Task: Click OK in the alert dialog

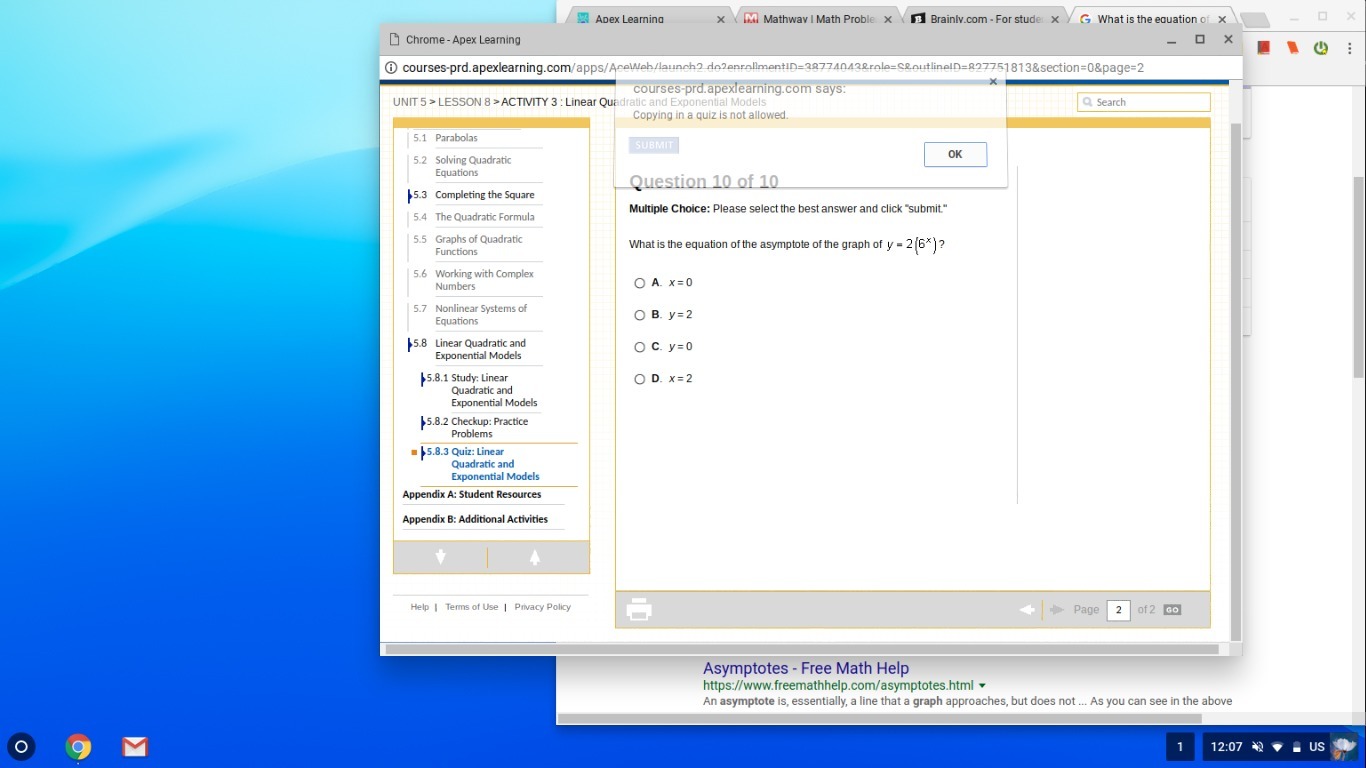Action: pos(955,154)
